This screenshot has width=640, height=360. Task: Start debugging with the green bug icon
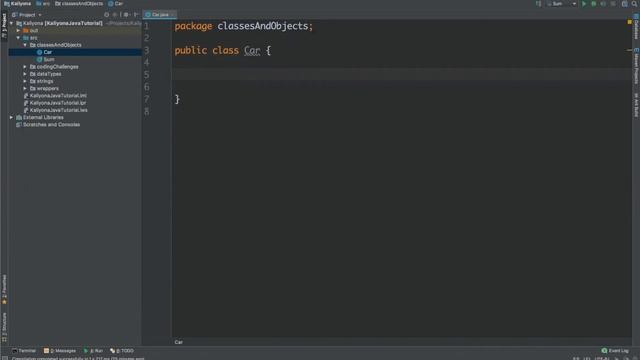coord(594,4)
